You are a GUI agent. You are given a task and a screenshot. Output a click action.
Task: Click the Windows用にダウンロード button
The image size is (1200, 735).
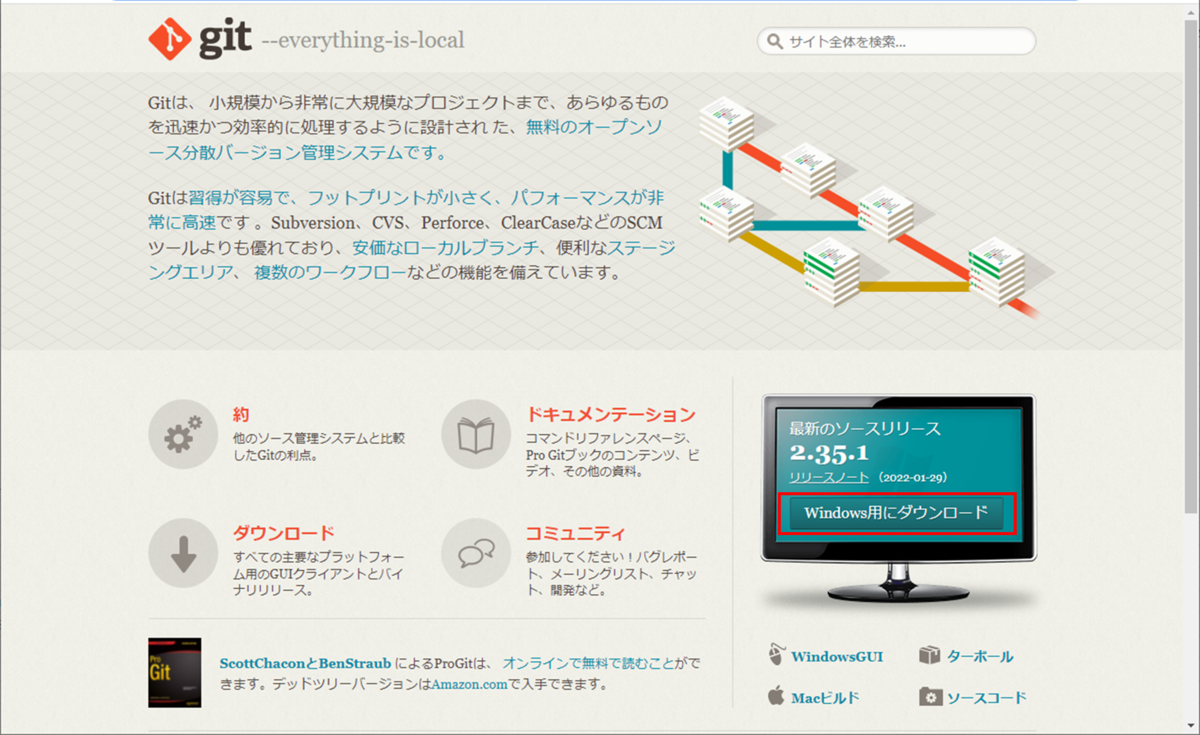pos(896,513)
